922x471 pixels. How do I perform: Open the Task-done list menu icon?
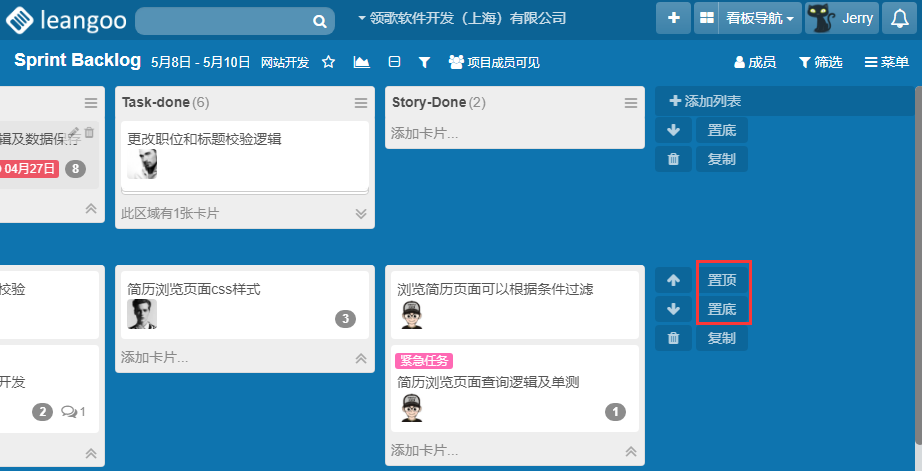point(361,103)
